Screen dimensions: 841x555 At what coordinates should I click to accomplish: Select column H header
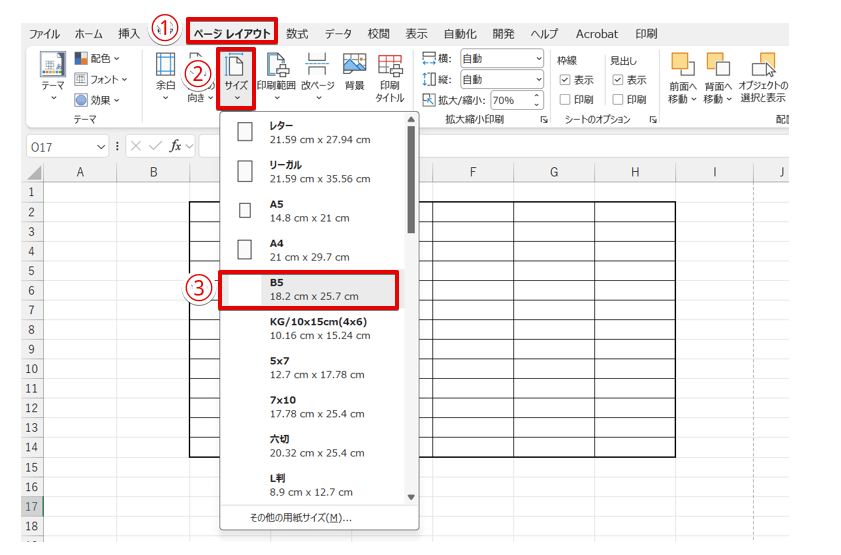coord(635,172)
